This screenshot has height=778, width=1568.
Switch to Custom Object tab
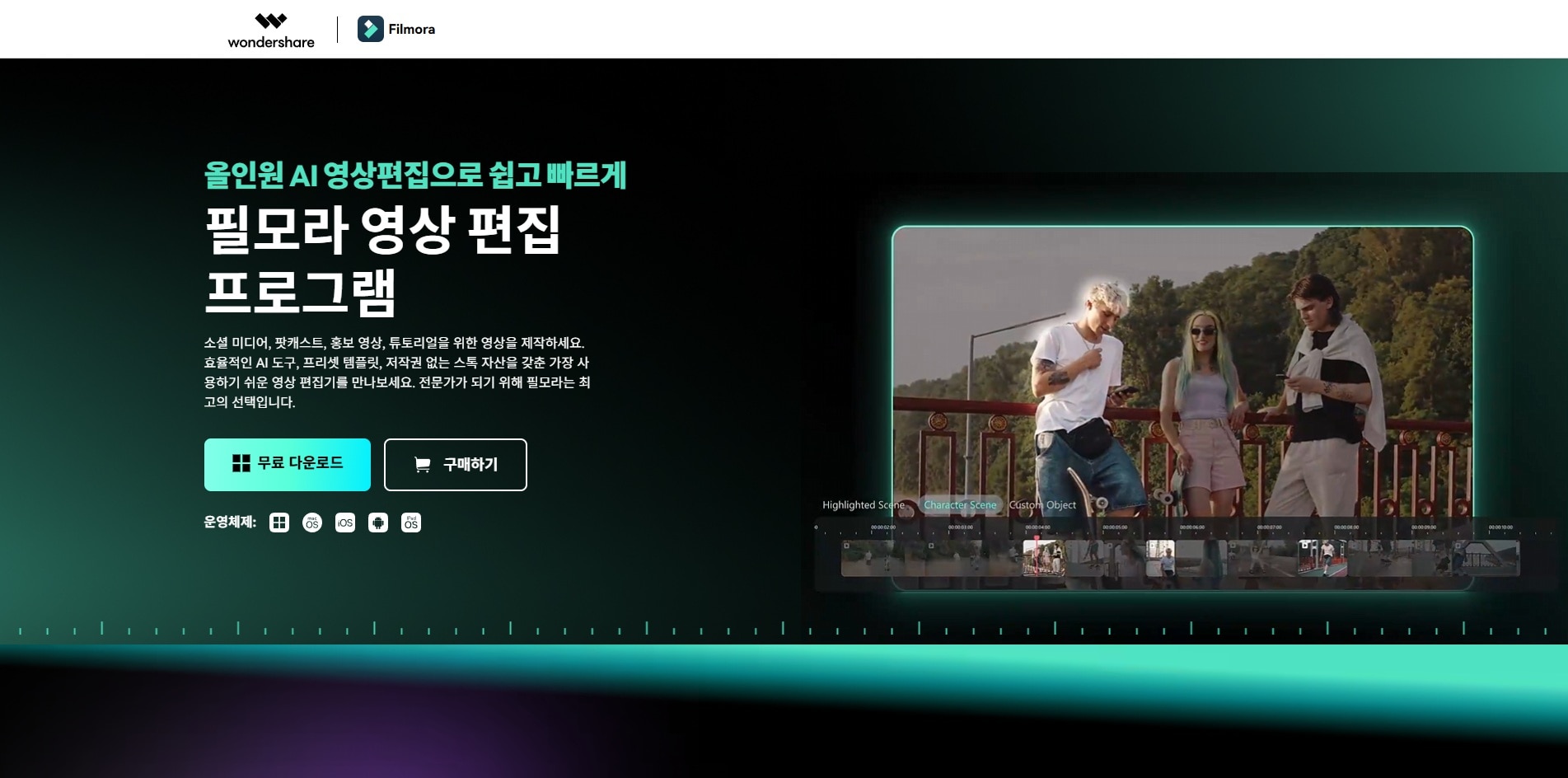coord(1043,505)
